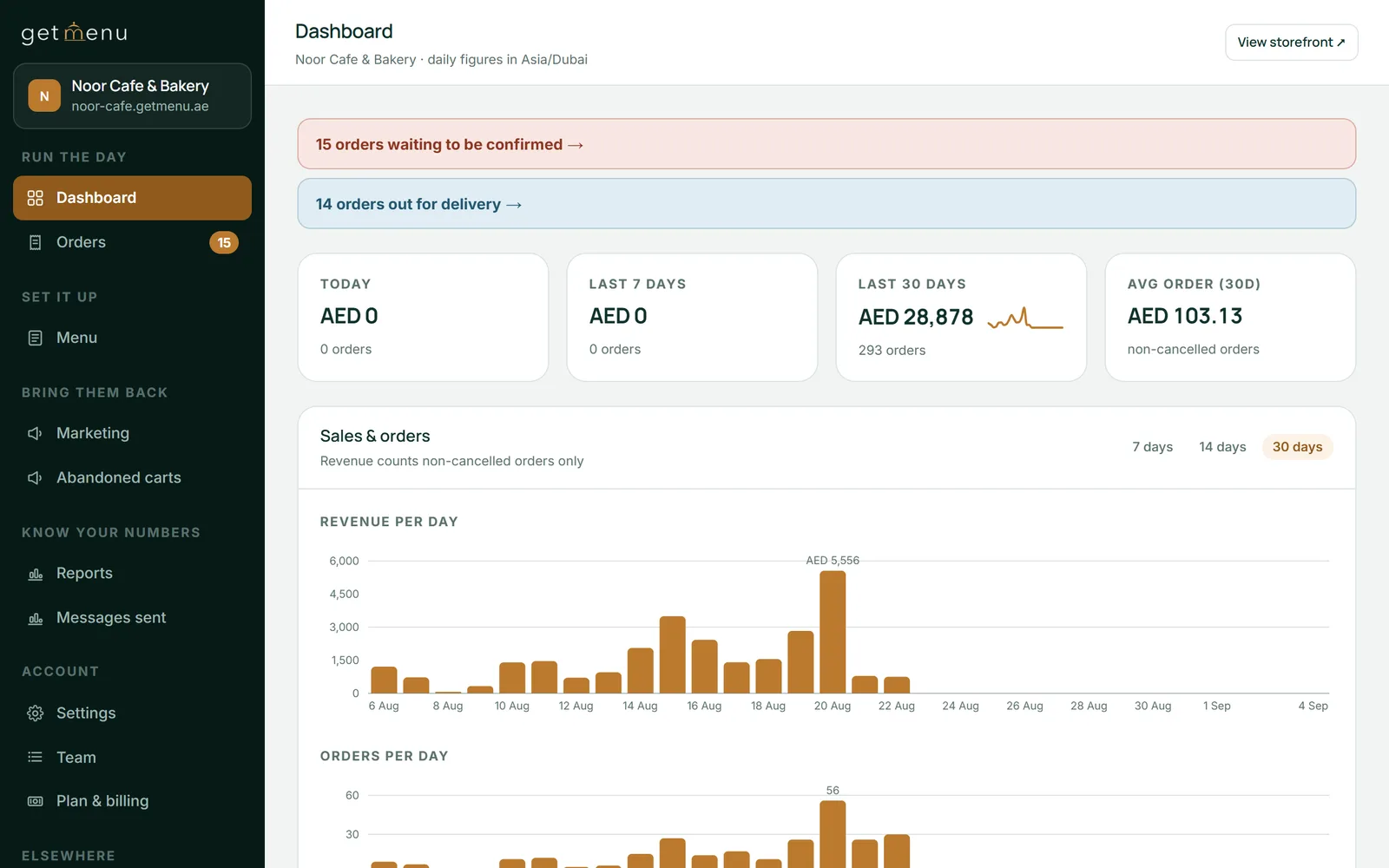The height and width of the screenshot is (868, 1389).
Task: Click the Plan & billing card icon
Action: (35, 801)
